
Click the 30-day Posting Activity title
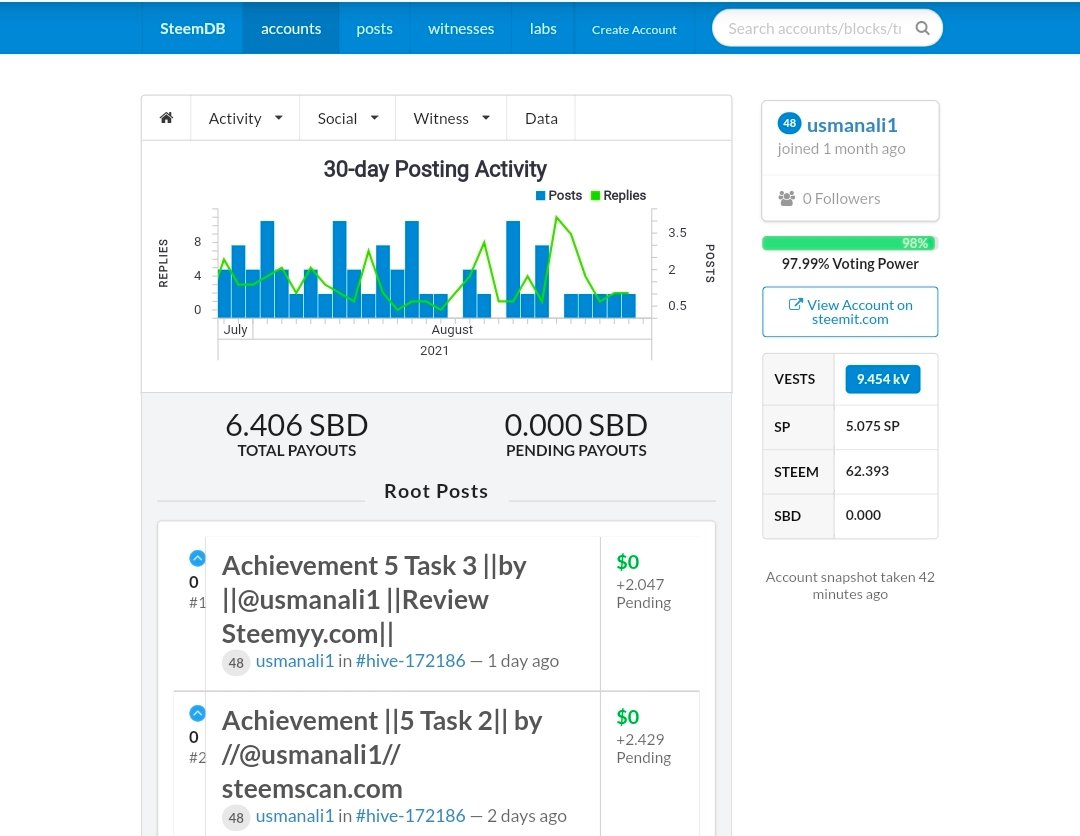[435, 169]
